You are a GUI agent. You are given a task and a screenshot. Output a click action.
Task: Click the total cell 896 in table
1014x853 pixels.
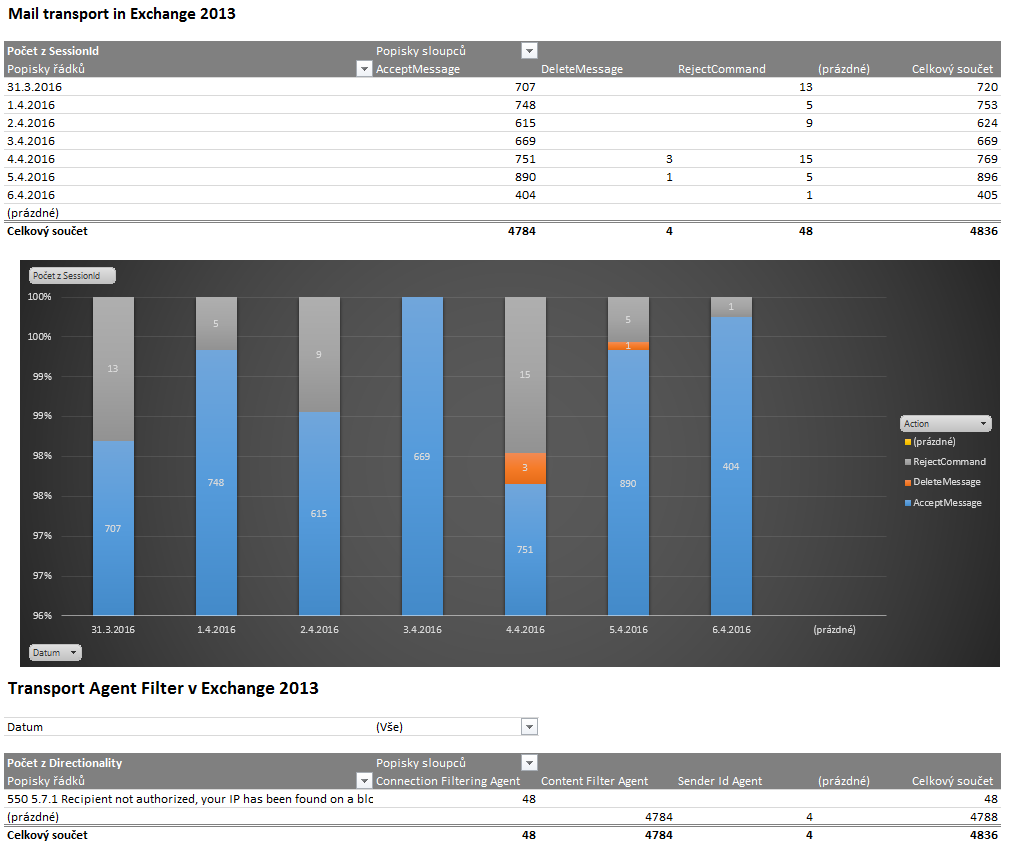pos(987,177)
